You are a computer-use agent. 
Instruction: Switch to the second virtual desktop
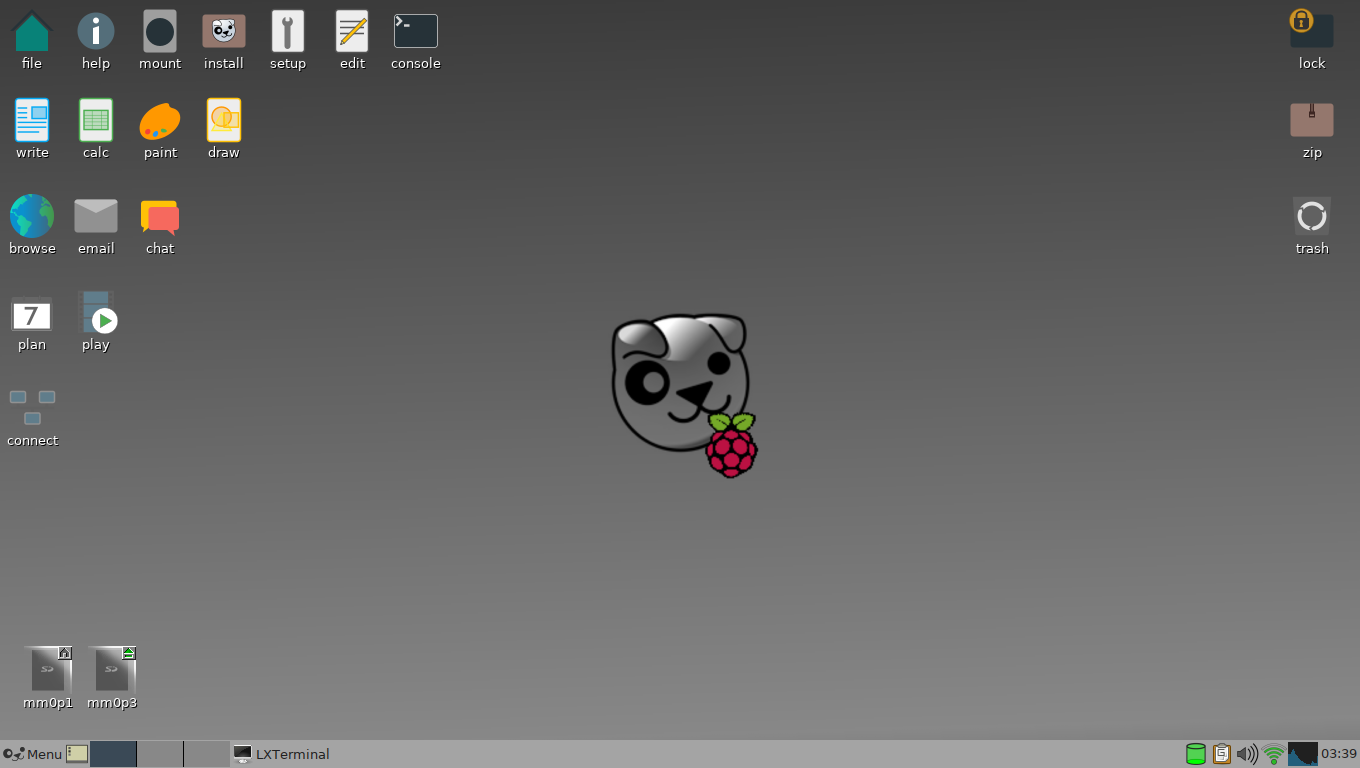point(160,754)
